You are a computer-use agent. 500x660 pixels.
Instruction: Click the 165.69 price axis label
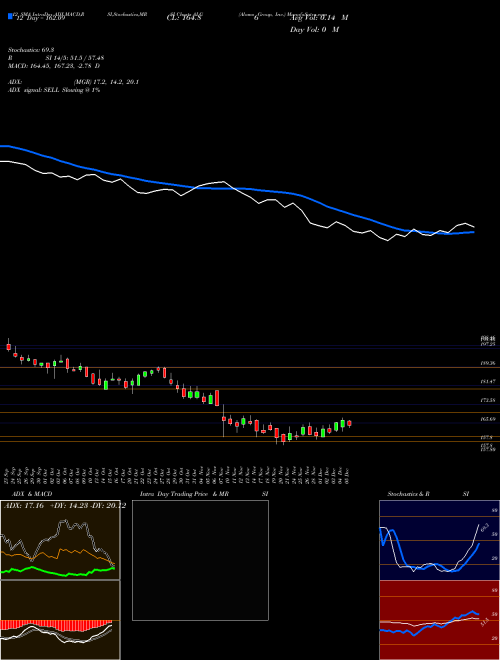click(487, 419)
